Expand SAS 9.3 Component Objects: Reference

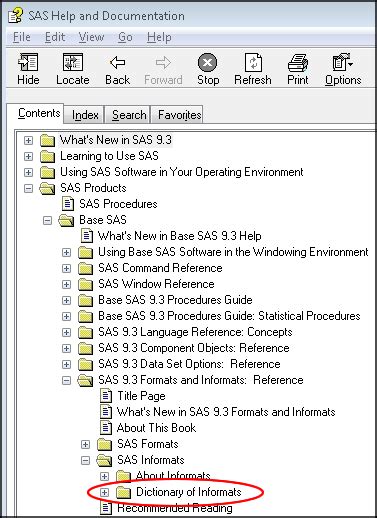click(66, 348)
